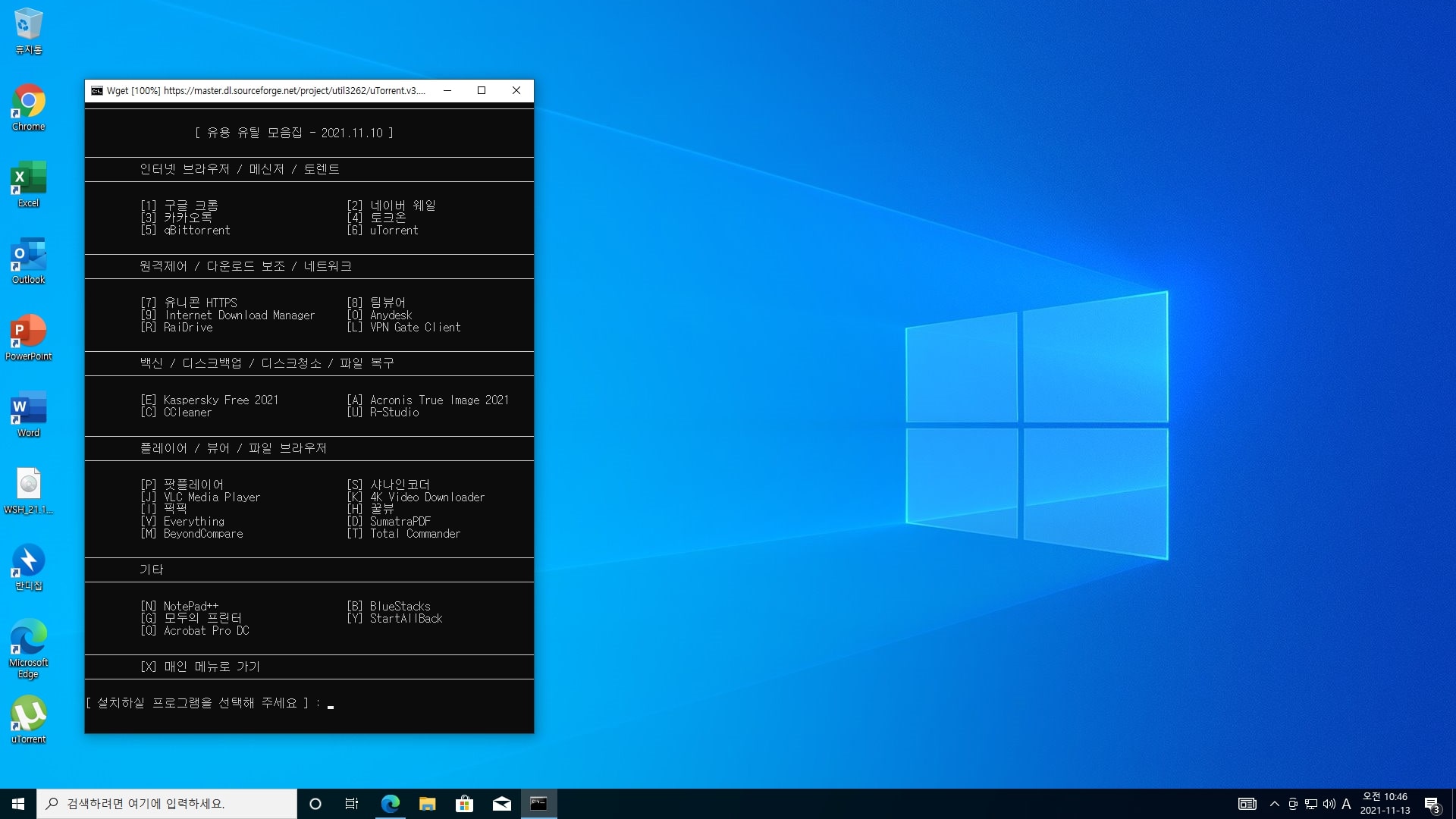
Task: Open the Mail app from the taskbar
Action: pyautogui.click(x=501, y=804)
